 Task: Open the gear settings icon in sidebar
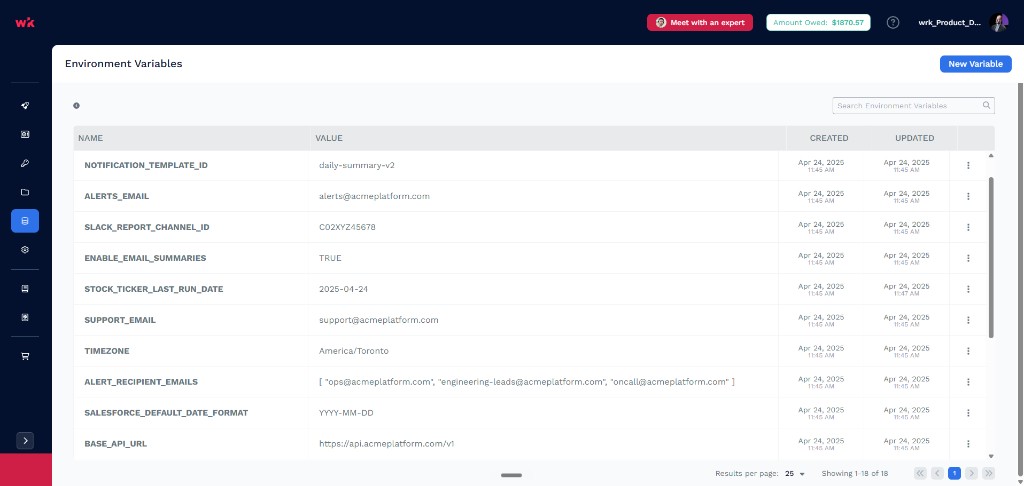(x=25, y=250)
